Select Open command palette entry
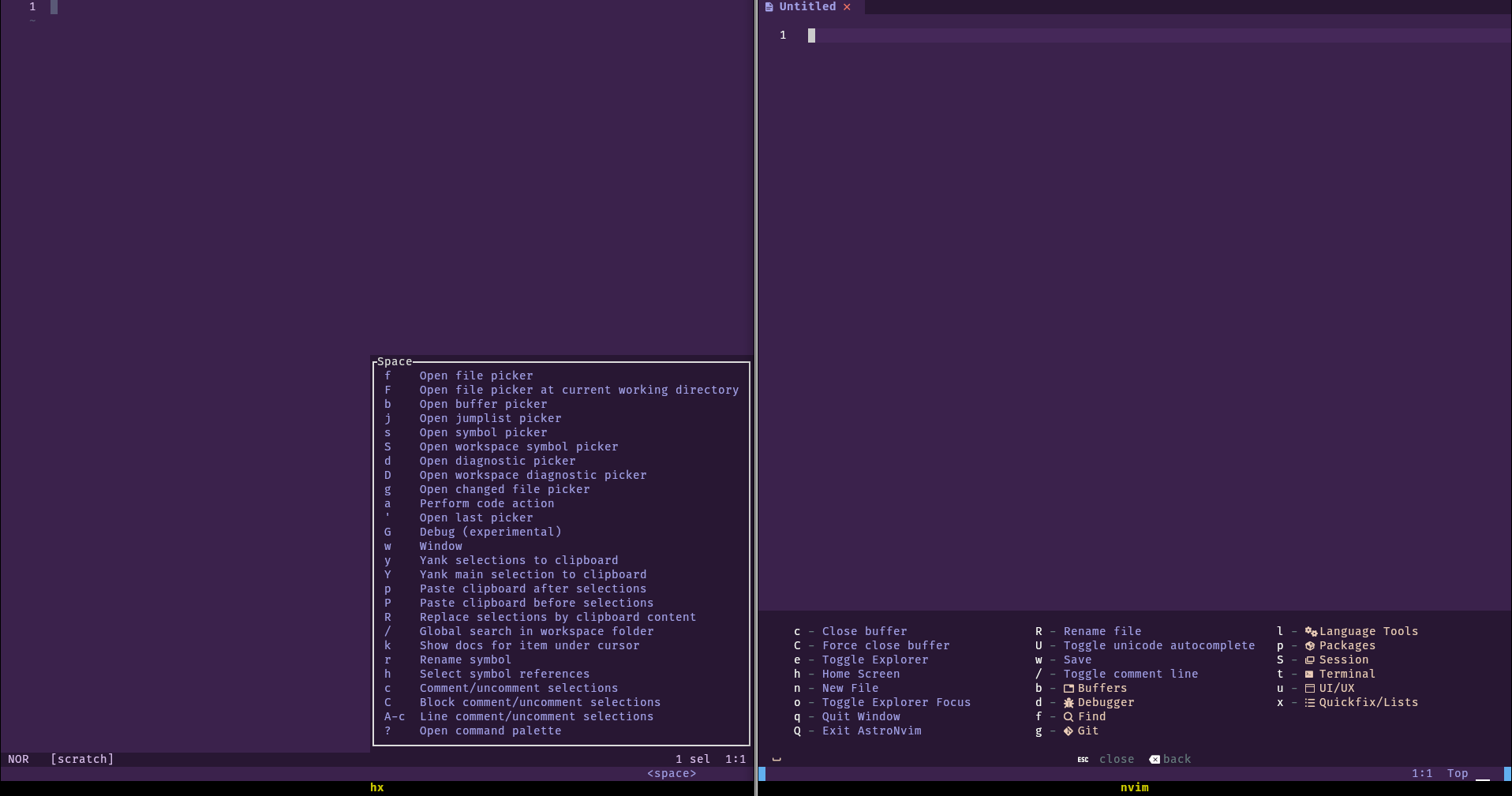 point(490,731)
